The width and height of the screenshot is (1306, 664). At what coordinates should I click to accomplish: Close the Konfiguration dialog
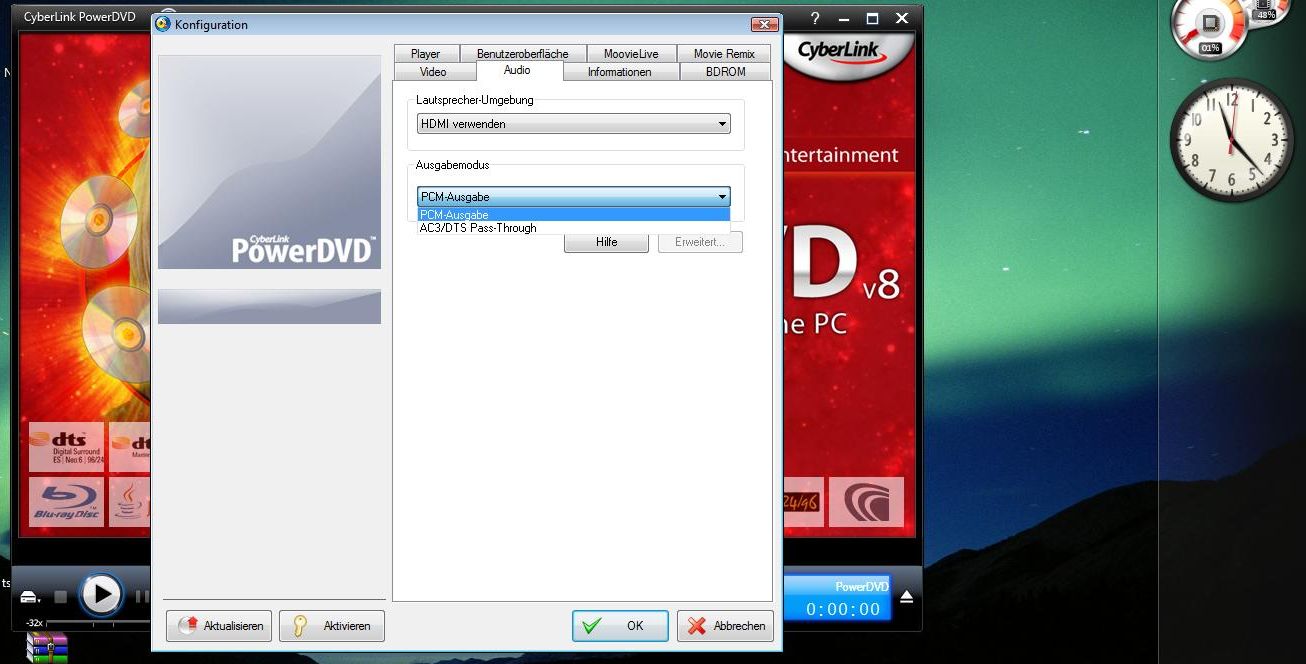coord(764,24)
